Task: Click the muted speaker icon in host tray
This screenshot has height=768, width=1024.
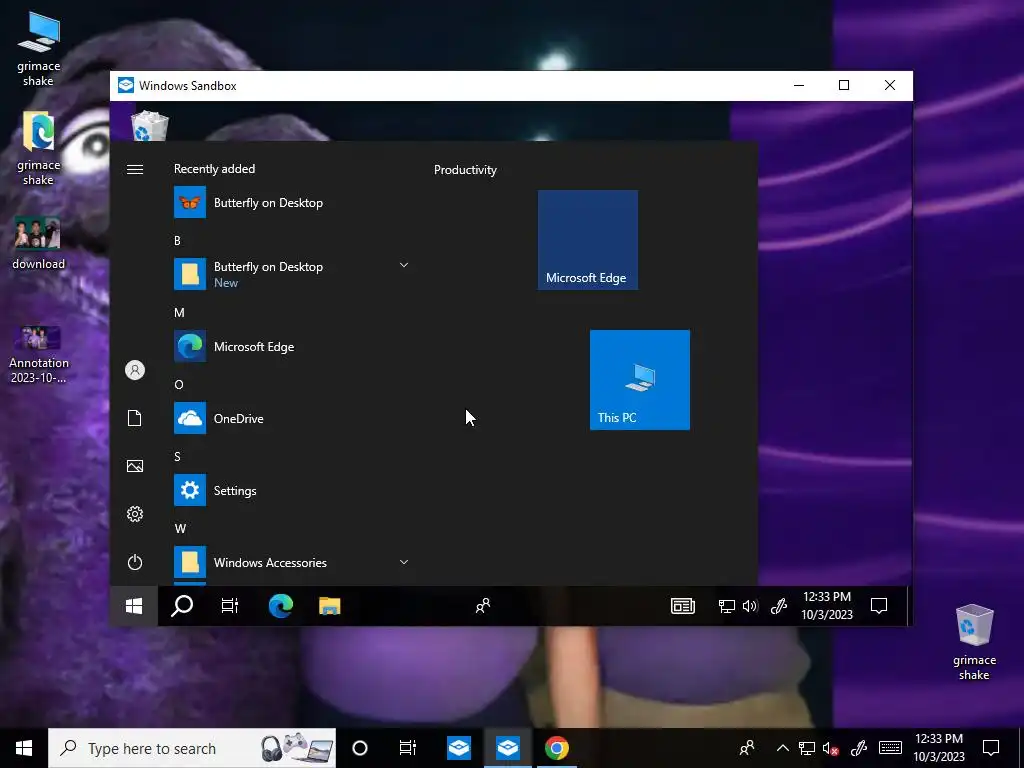Action: coord(831,748)
